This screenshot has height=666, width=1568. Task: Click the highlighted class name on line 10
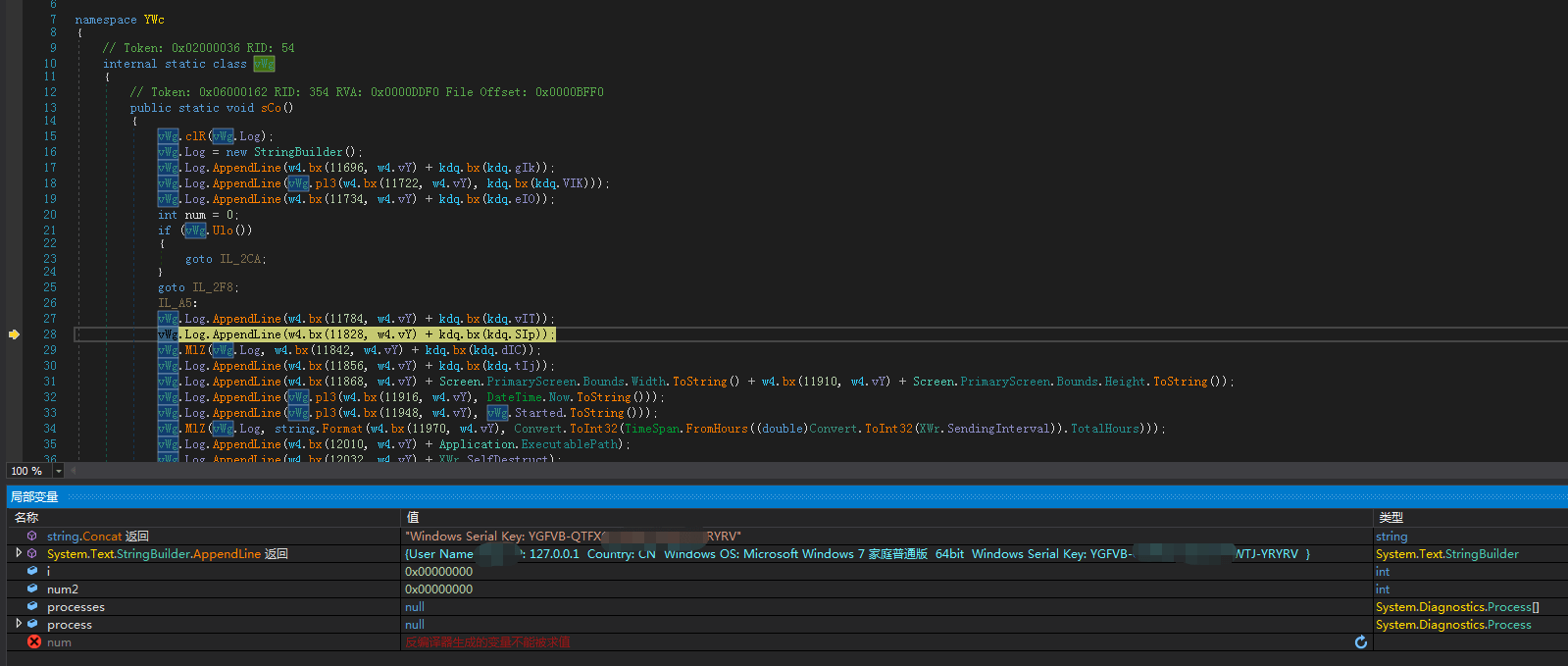click(x=264, y=64)
